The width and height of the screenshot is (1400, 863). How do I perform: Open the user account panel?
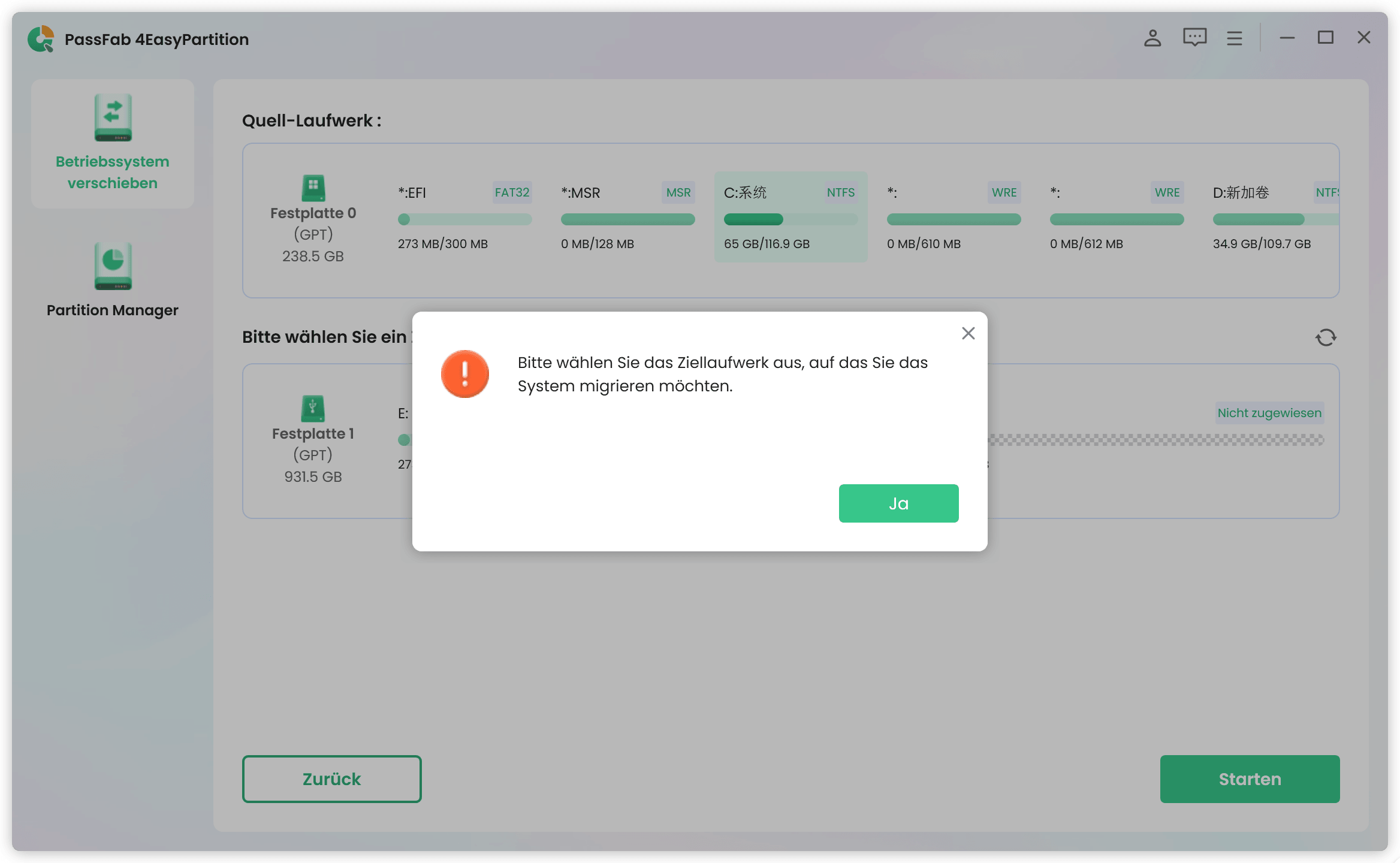(1151, 37)
